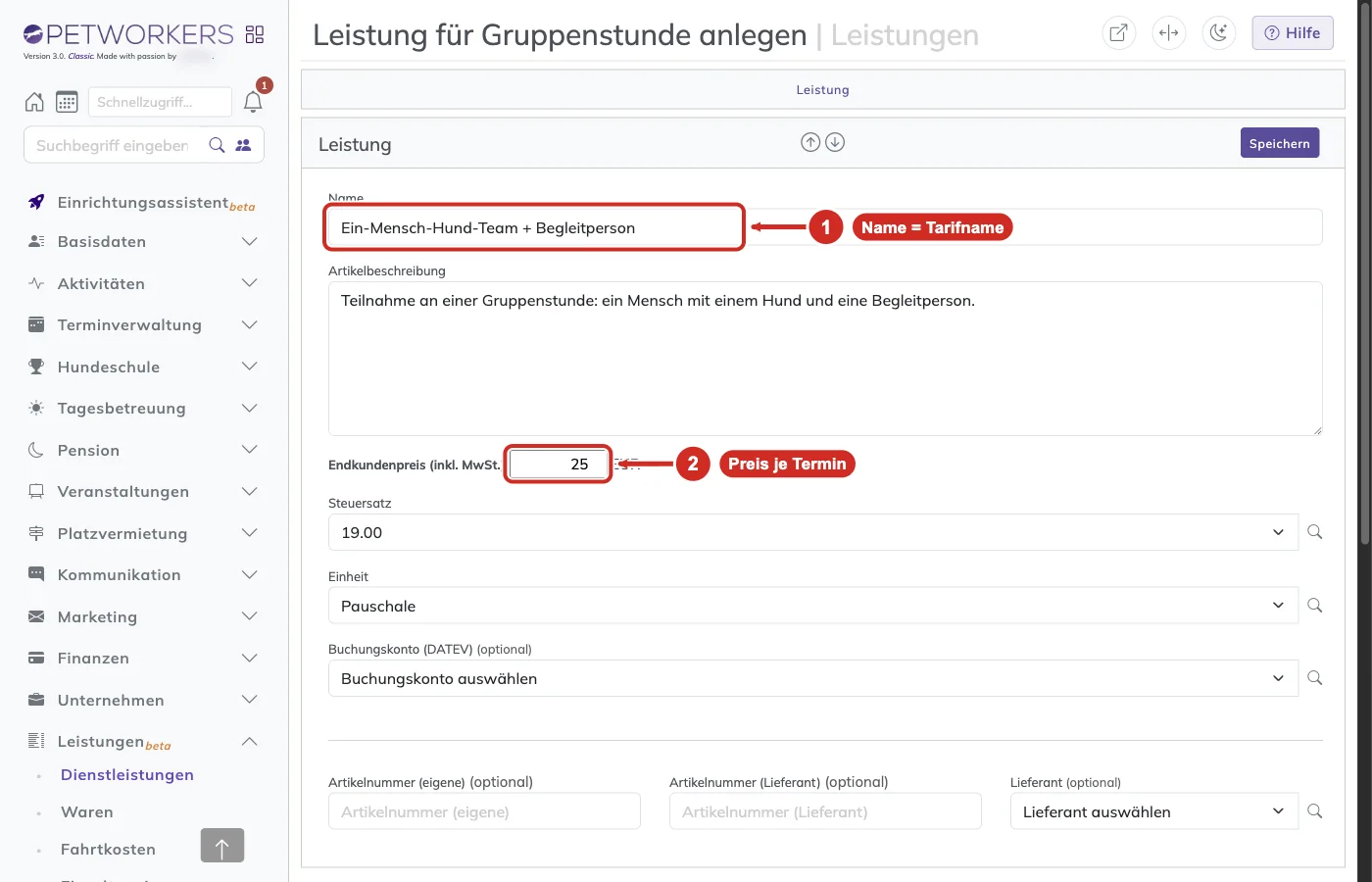Search the Einheit list with the magnifier

tap(1315, 606)
